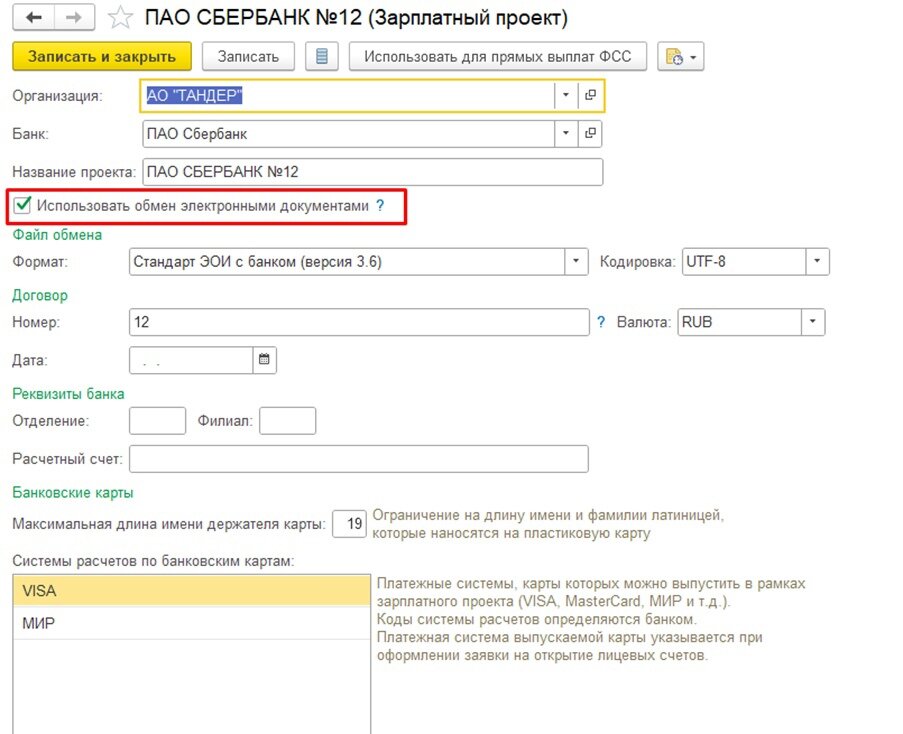The height and width of the screenshot is (734, 903).
Task: Open the list icon button beside Записать
Action: point(321,56)
